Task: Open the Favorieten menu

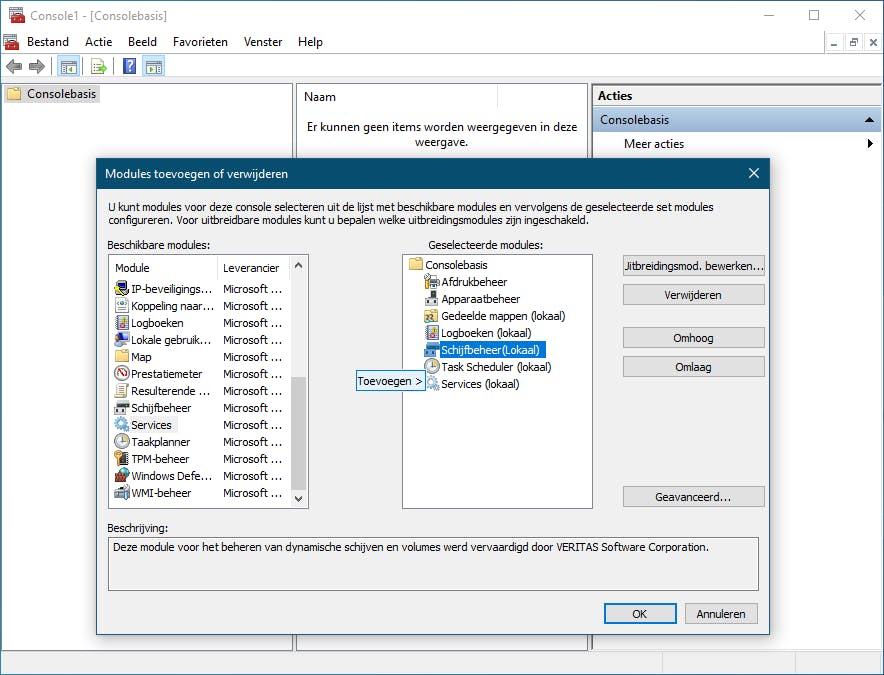Action: [200, 42]
